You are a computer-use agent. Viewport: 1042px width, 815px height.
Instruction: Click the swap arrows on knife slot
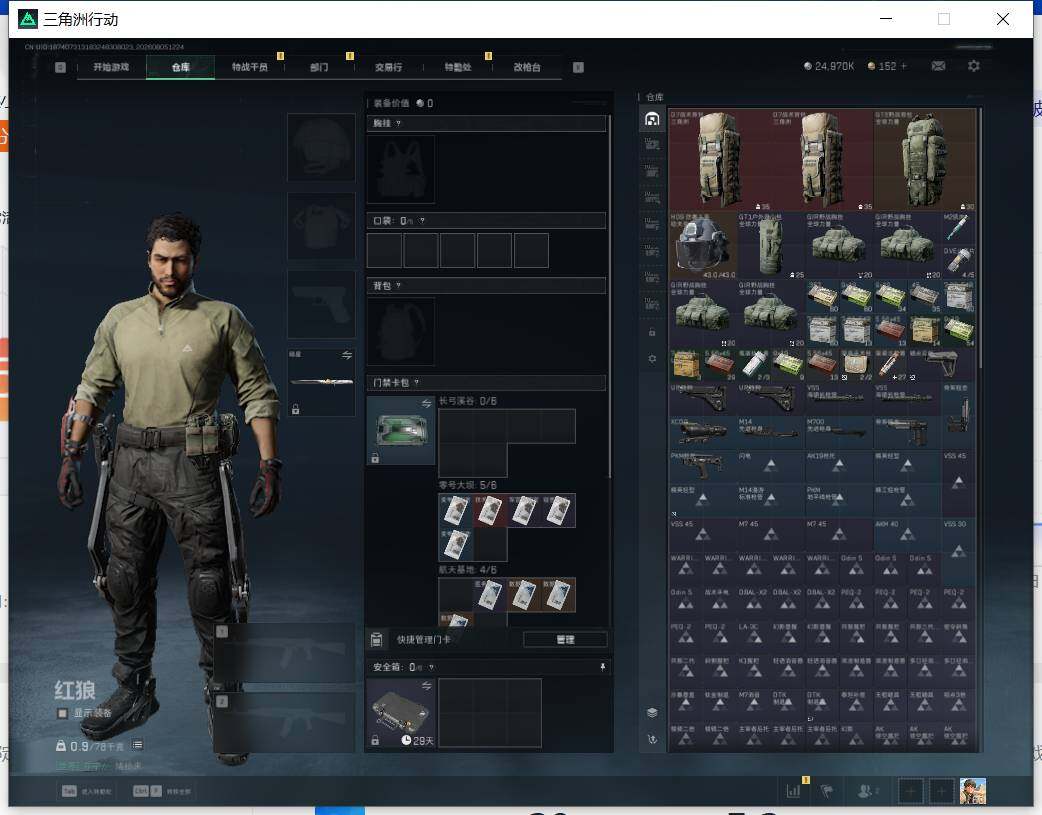[x=347, y=355]
